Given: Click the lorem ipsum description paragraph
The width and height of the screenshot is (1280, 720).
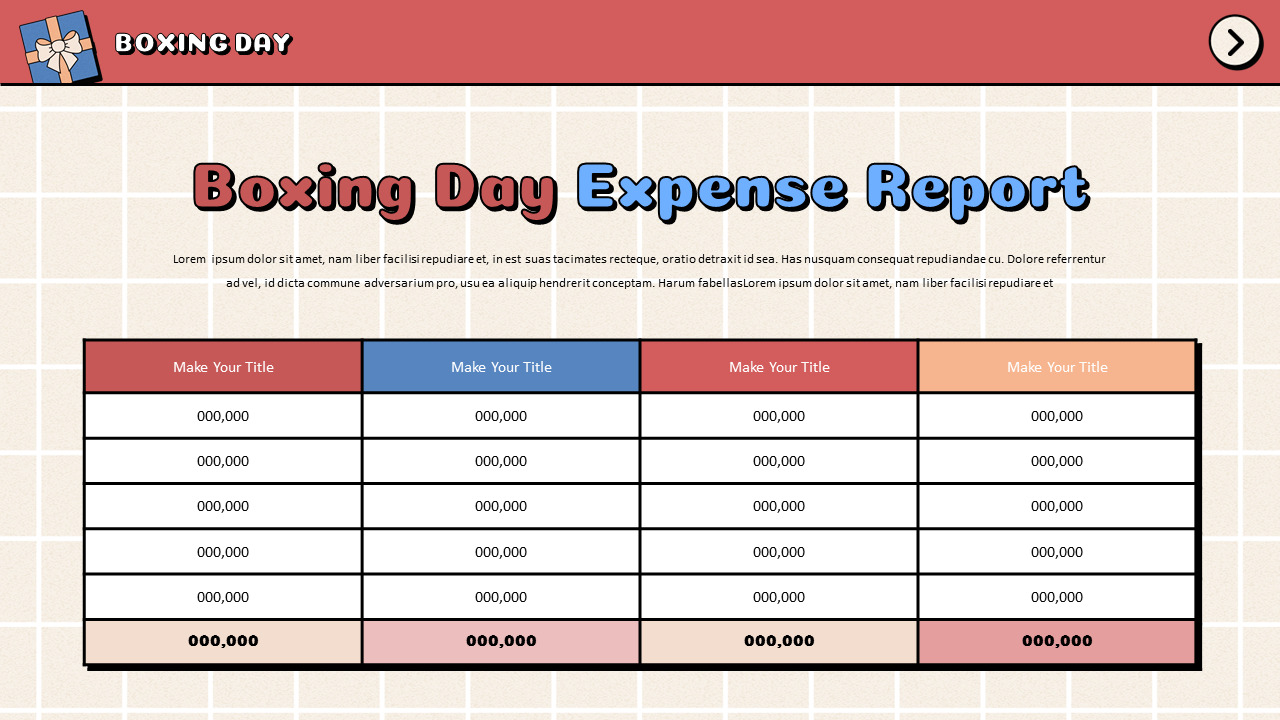Looking at the screenshot, I should point(640,271).
